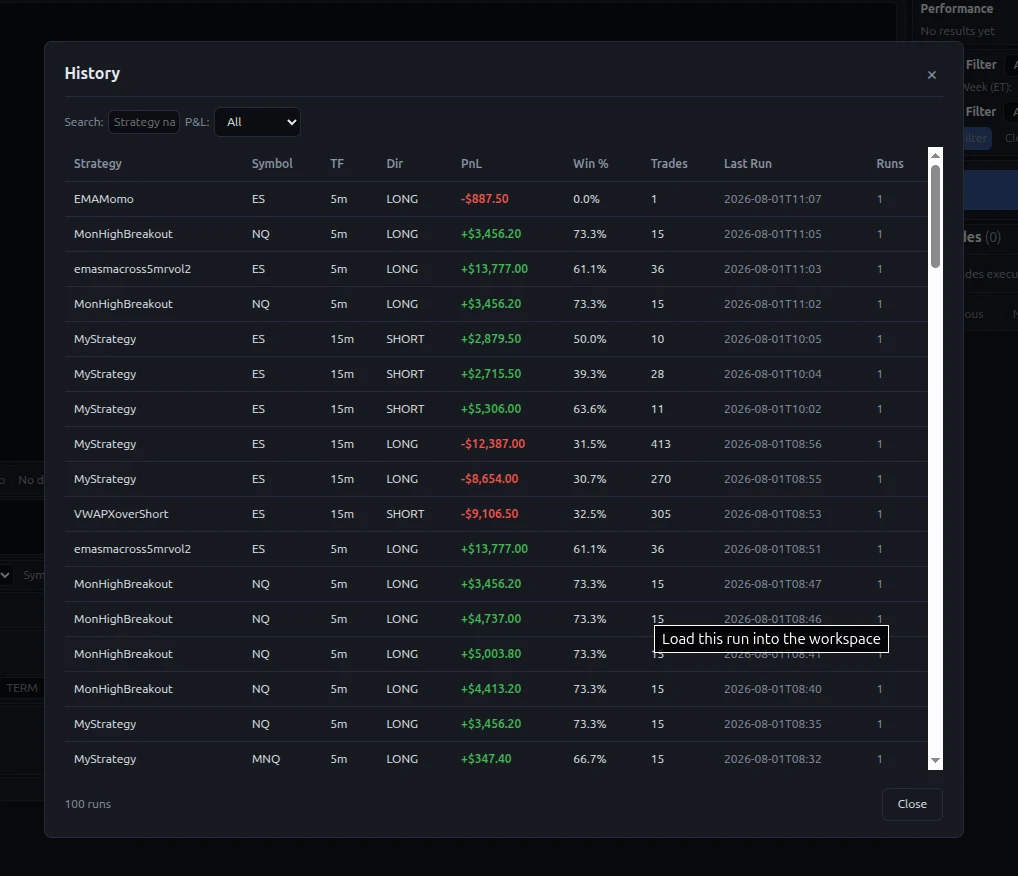
Task: Select the MNQ symbol MyStrategy row
Action: click(496, 759)
